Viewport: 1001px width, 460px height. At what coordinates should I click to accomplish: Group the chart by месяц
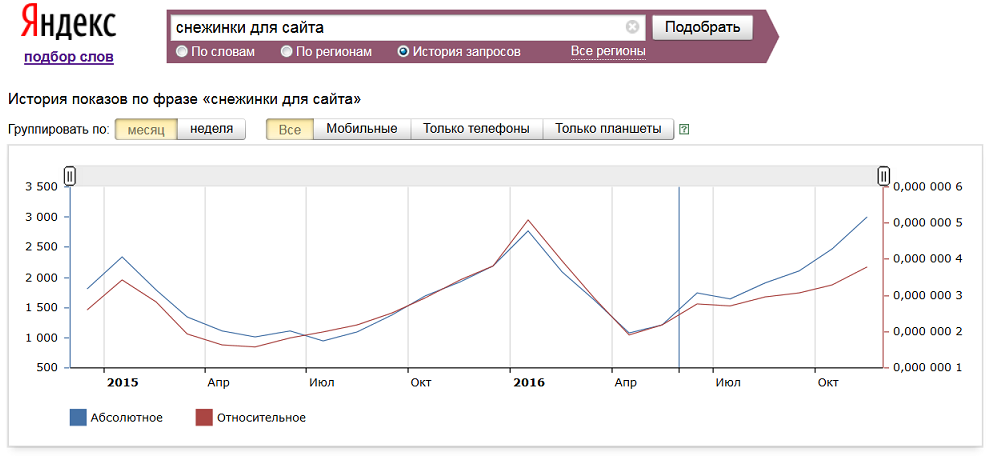pyautogui.click(x=146, y=130)
